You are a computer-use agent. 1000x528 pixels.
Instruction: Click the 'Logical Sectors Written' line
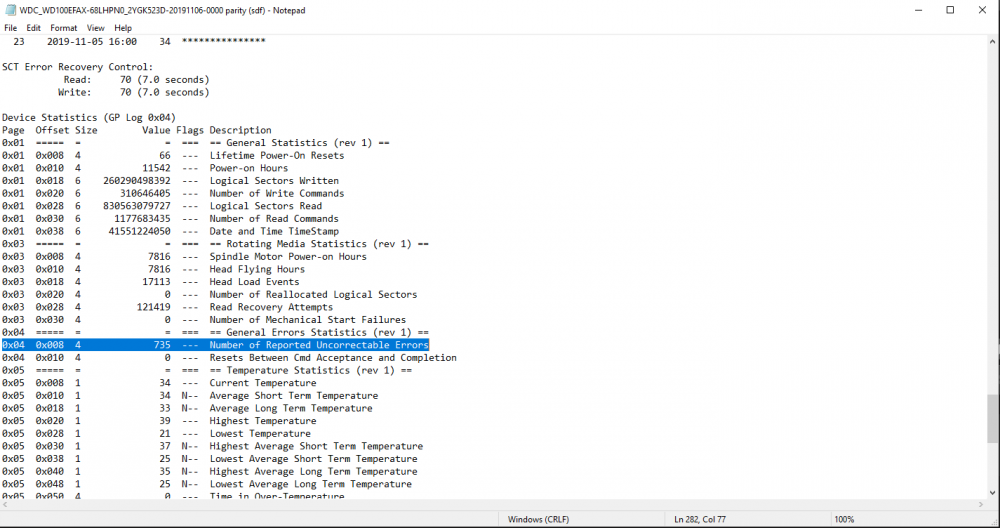tap(170, 180)
